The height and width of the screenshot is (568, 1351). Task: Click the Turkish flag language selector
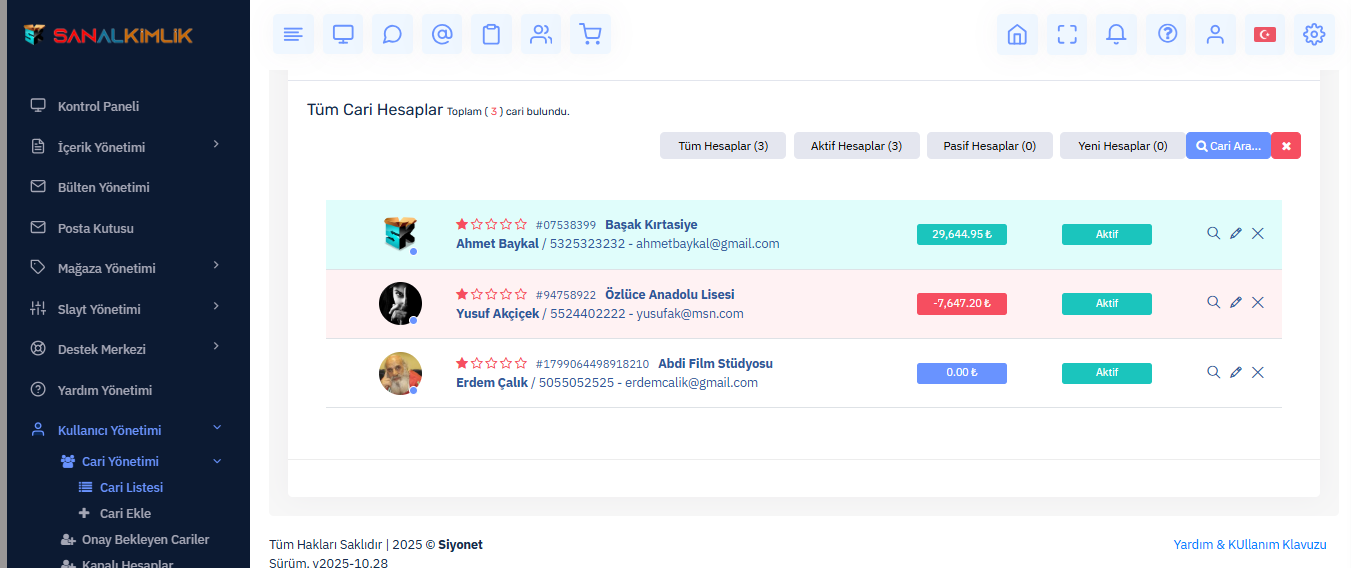coord(1265,35)
